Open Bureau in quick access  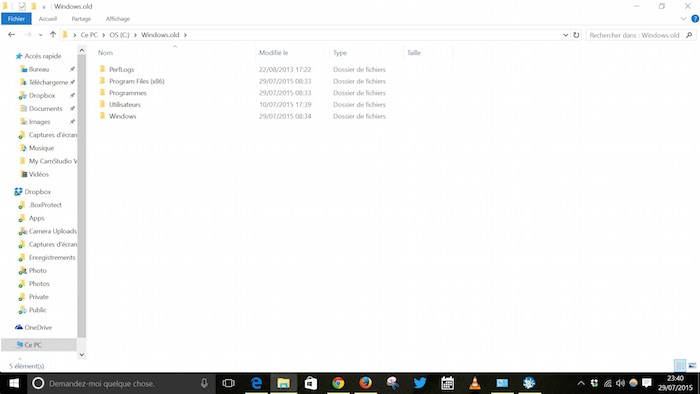click(x=39, y=69)
